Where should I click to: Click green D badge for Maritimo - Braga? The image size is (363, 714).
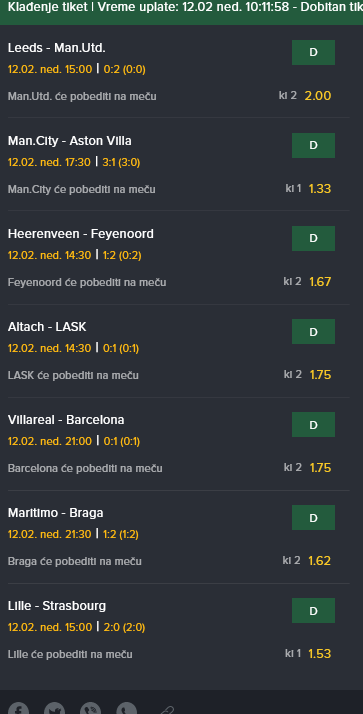pos(313,517)
